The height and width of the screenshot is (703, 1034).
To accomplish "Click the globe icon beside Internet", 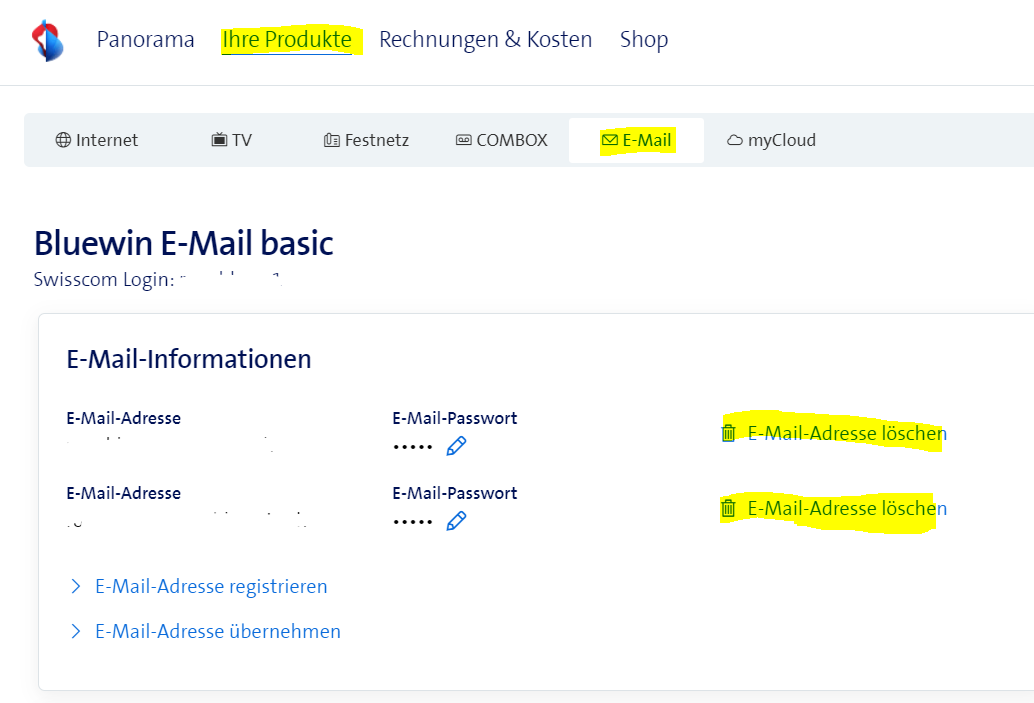I will (63, 140).
